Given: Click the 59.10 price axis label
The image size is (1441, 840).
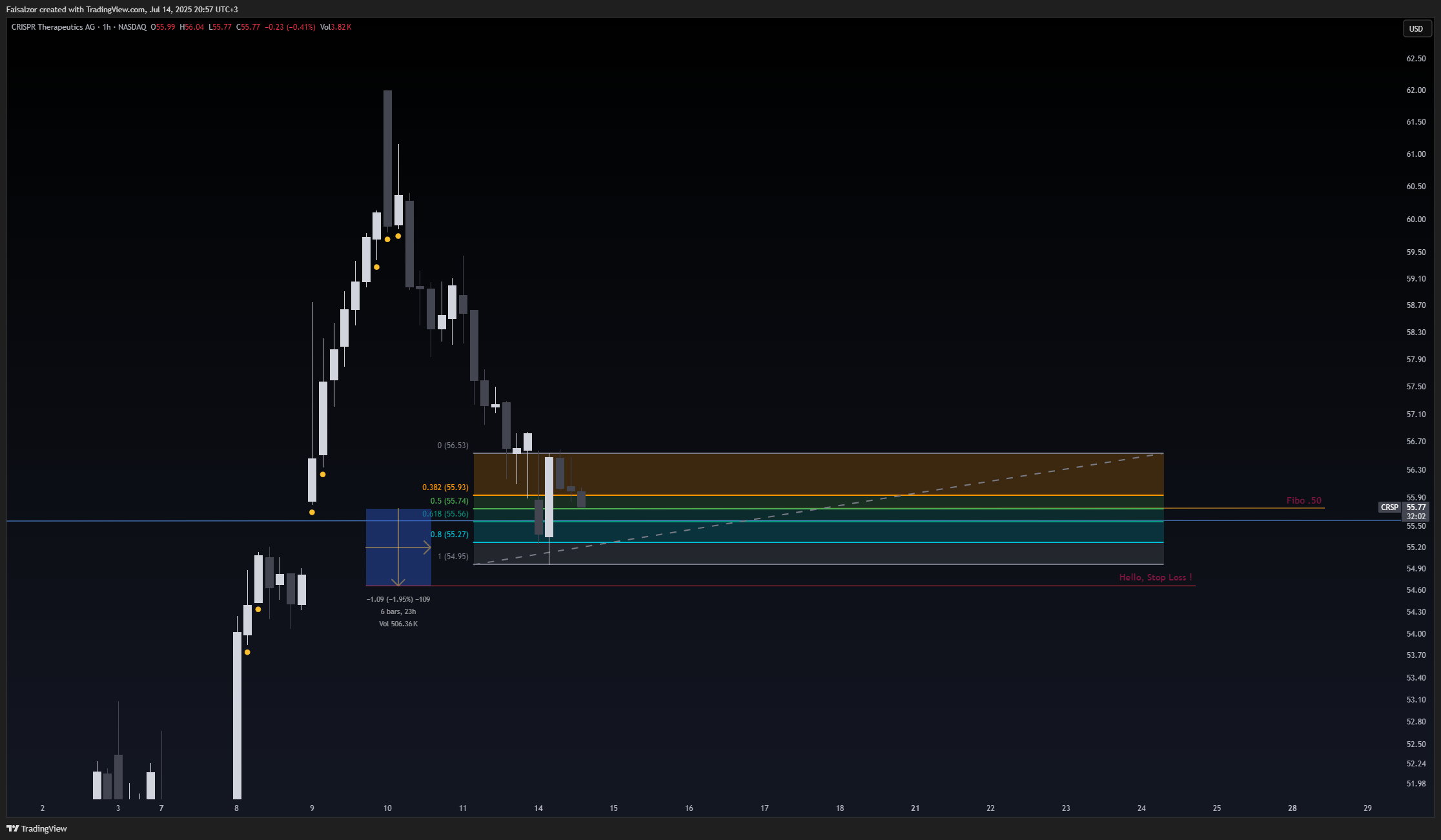Looking at the screenshot, I should 1416,279.
